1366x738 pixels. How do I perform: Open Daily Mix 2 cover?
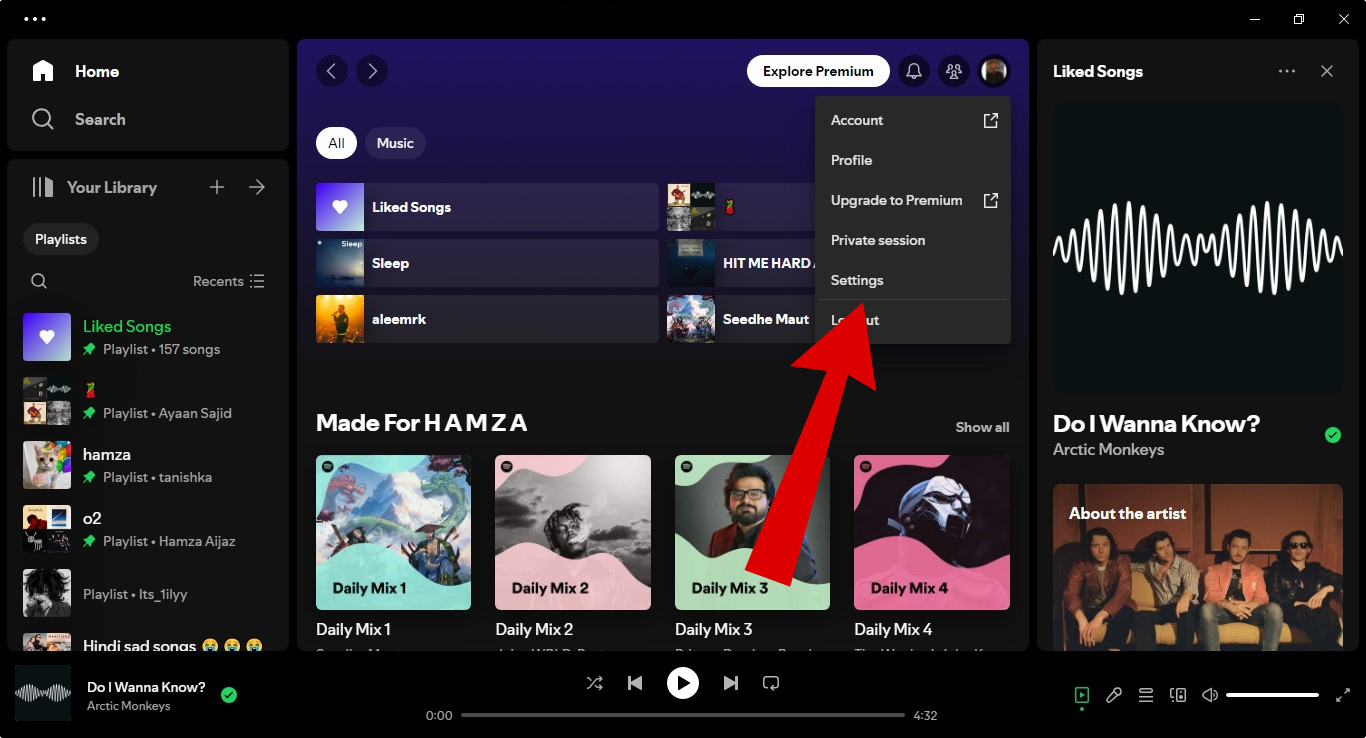click(x=573, y=533)
